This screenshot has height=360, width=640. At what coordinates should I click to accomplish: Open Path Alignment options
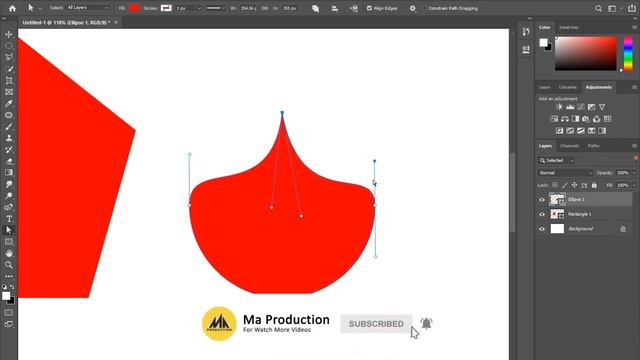pos(335,8)
